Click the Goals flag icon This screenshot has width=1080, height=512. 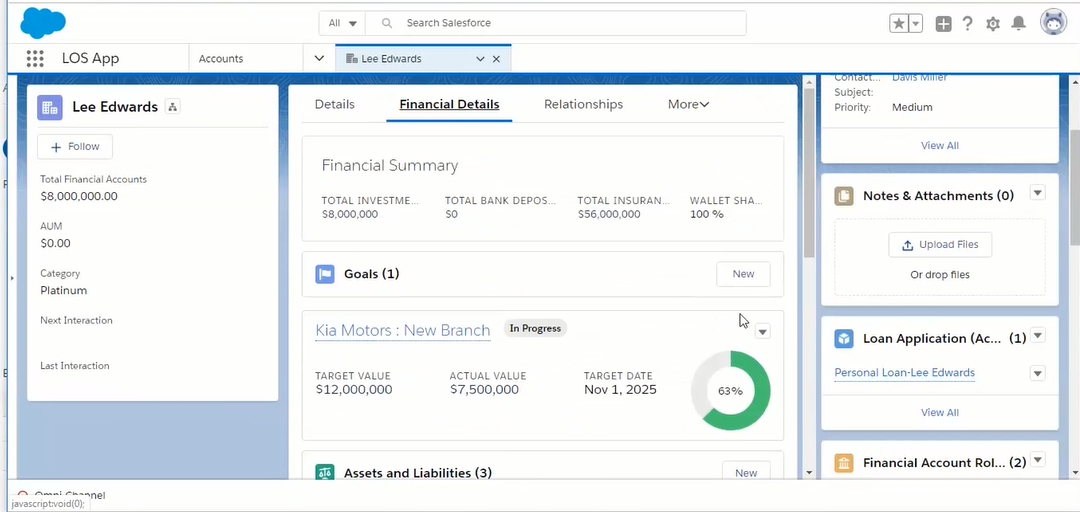(x=325, y=274)
